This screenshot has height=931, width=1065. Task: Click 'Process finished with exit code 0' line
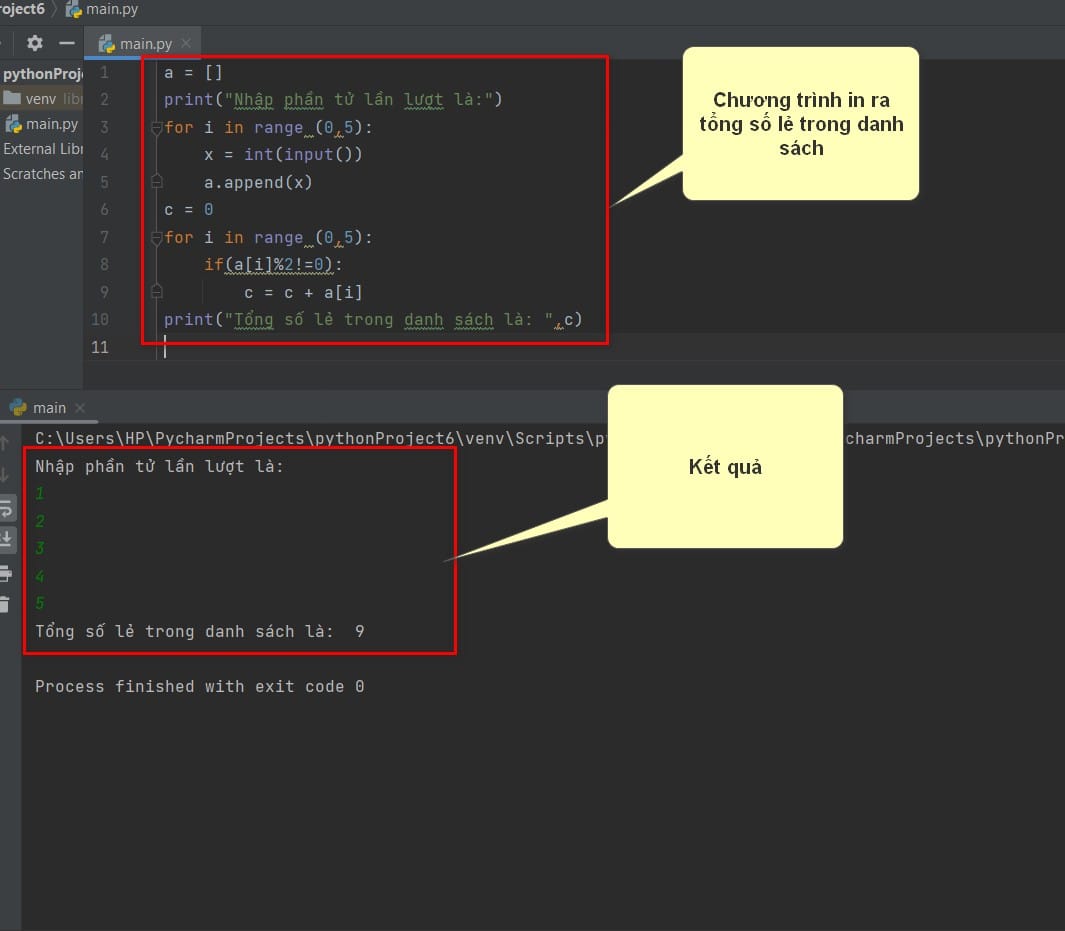(200, 687)
